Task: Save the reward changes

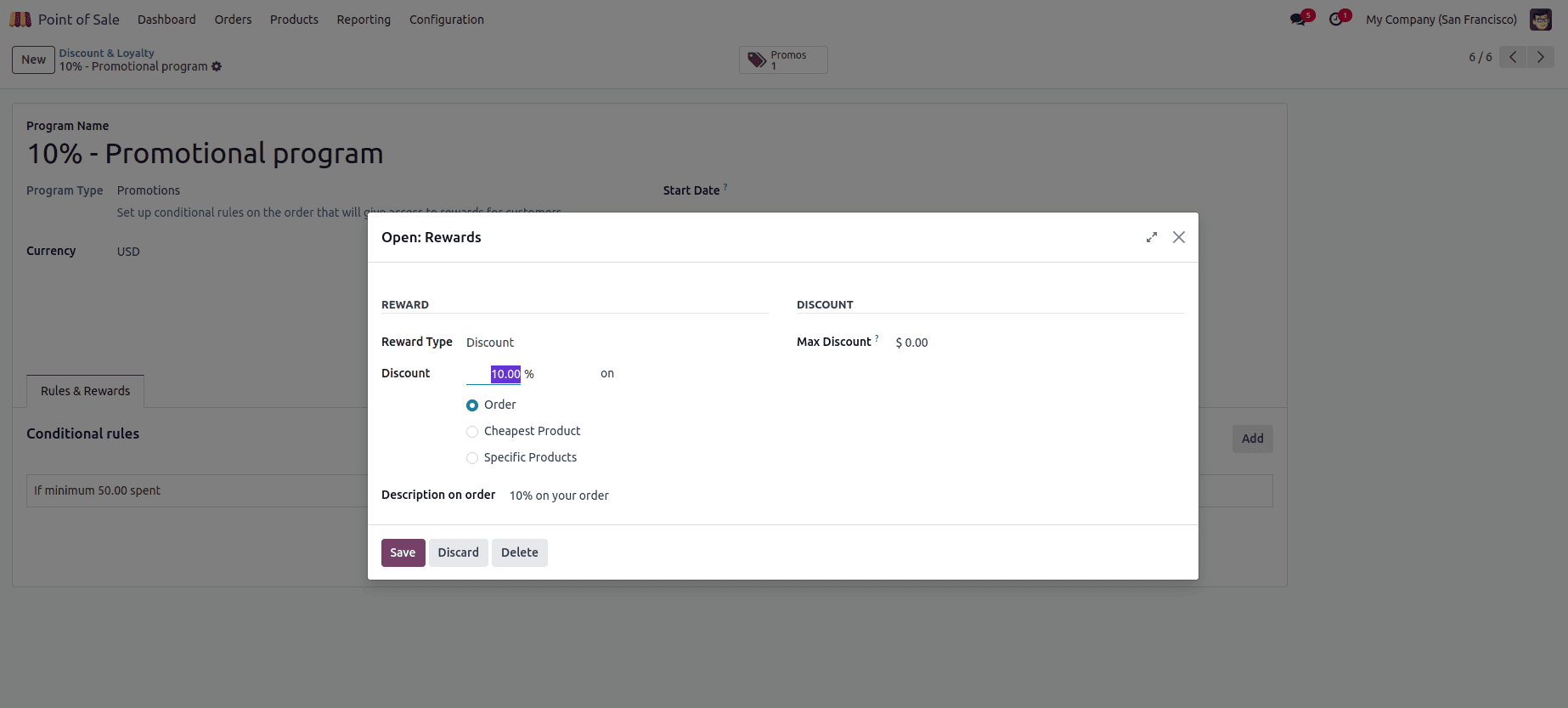Action: pos(403,552)
